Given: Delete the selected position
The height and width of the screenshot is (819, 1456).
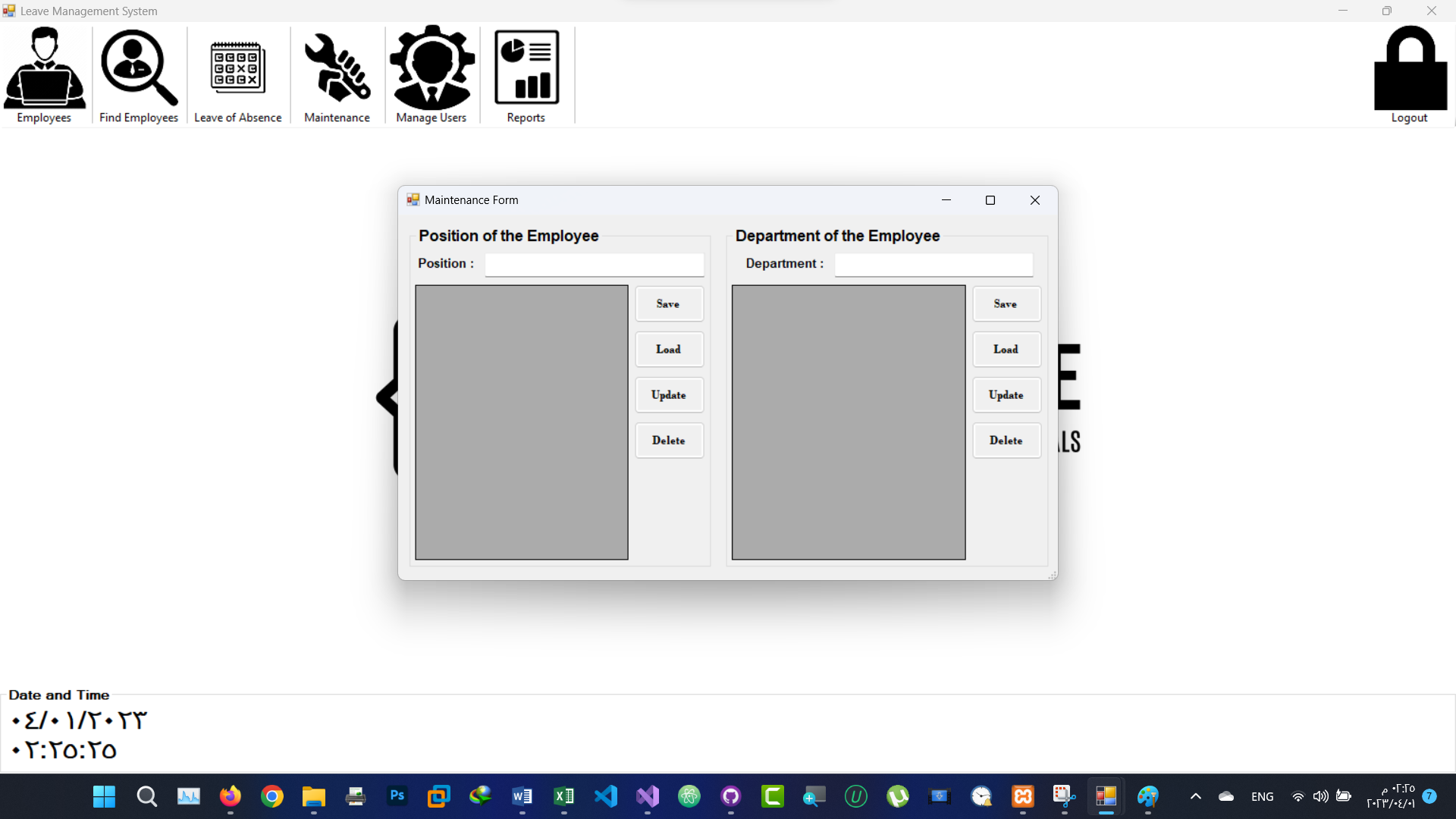Looking at the screenshot, I should (669, 441).
